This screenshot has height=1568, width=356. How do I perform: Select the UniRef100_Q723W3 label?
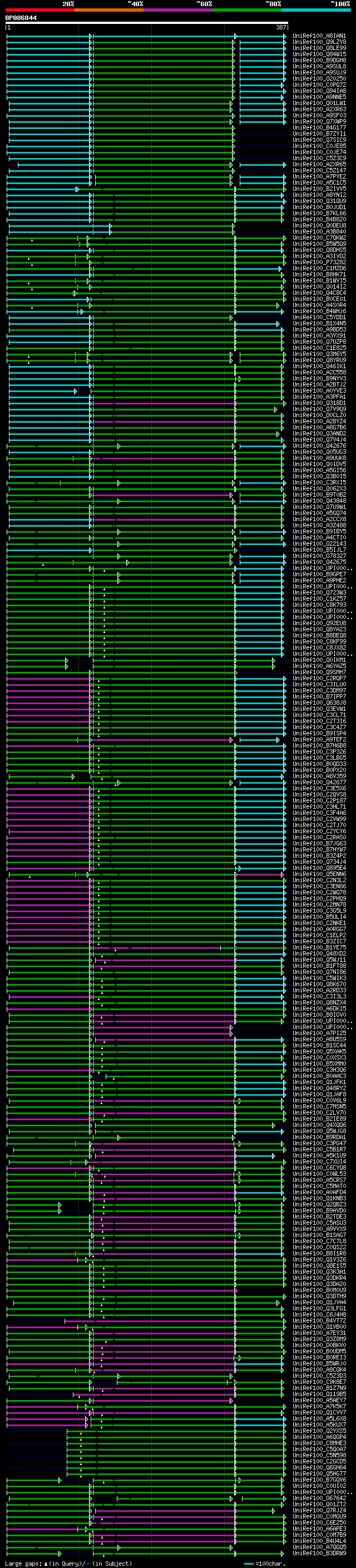[x=319, y=593]
